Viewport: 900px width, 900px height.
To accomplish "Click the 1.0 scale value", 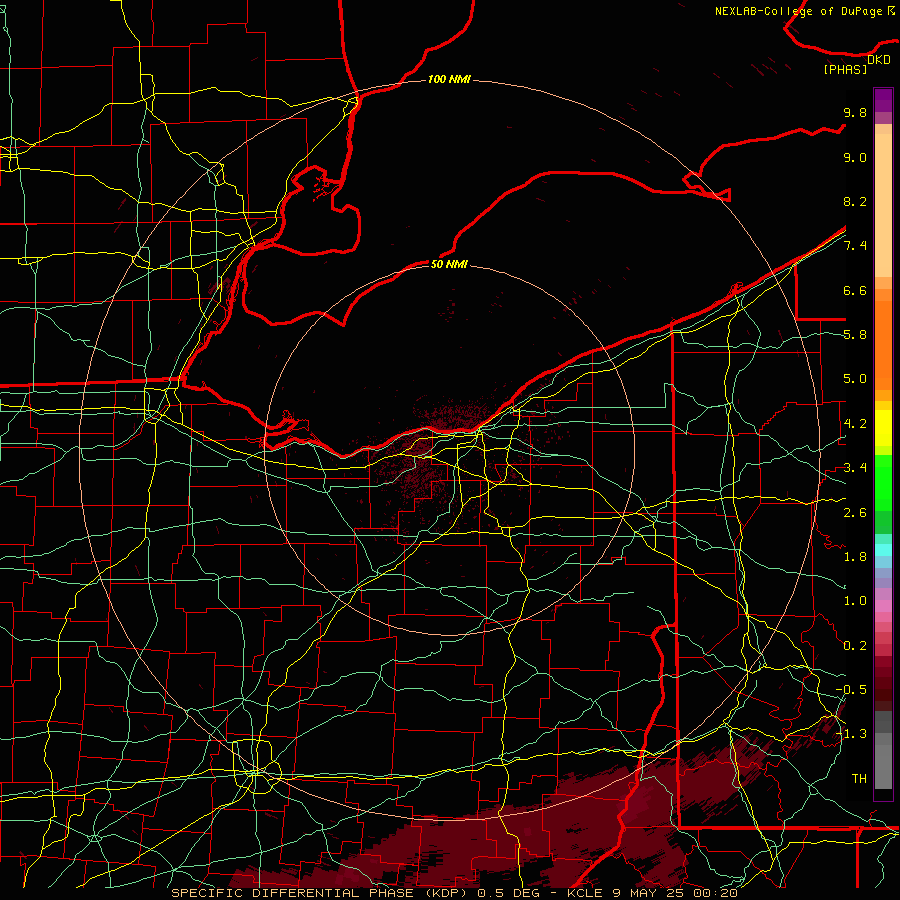I will [855, 601].
